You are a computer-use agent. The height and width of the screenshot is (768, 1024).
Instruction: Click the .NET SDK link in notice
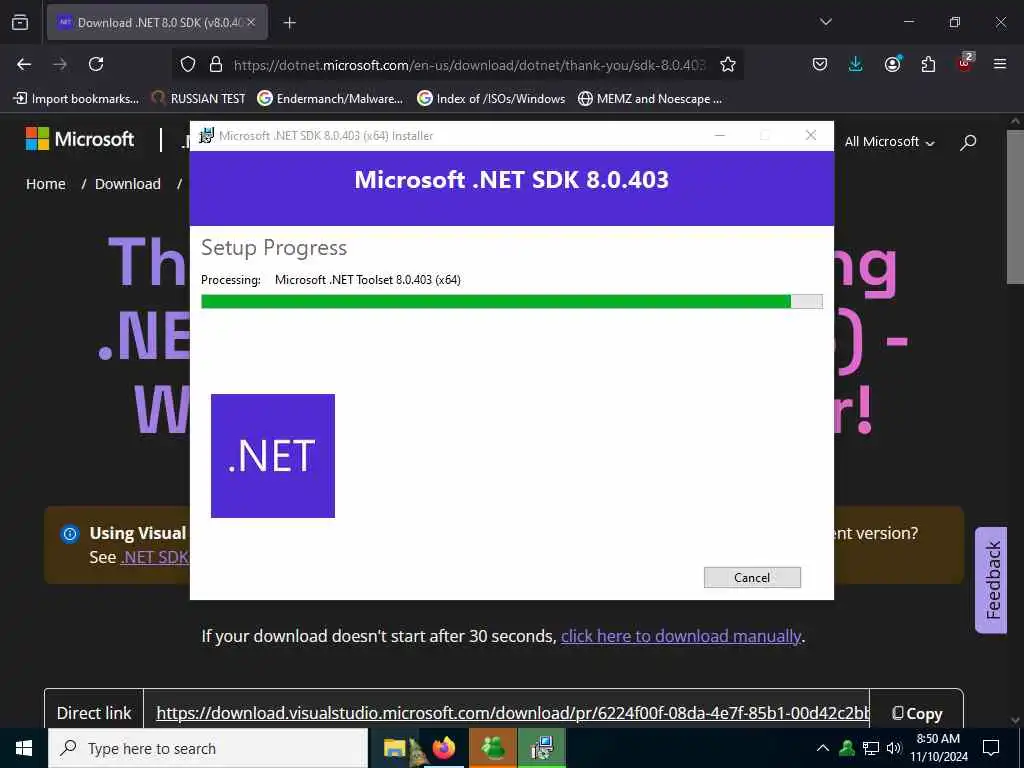click(x=155, y=557)
